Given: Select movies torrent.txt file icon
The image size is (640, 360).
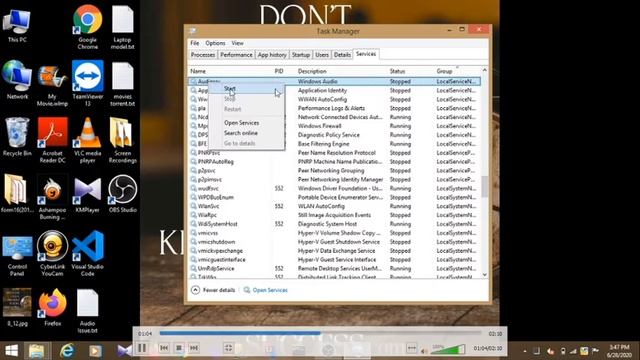Looking at the screenshot, I should tap(122, 84).
